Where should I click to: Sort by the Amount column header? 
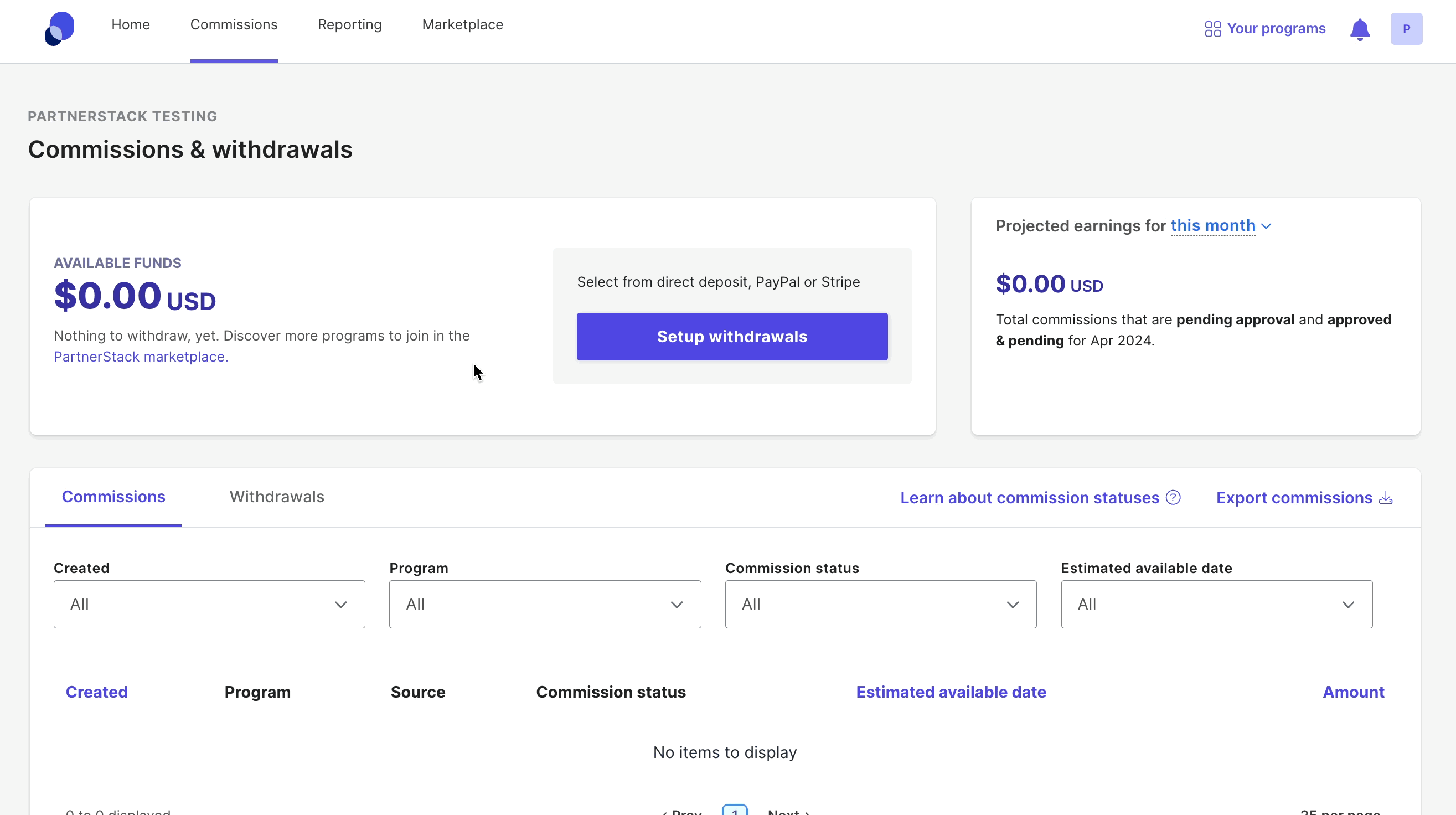point(1353,692)
